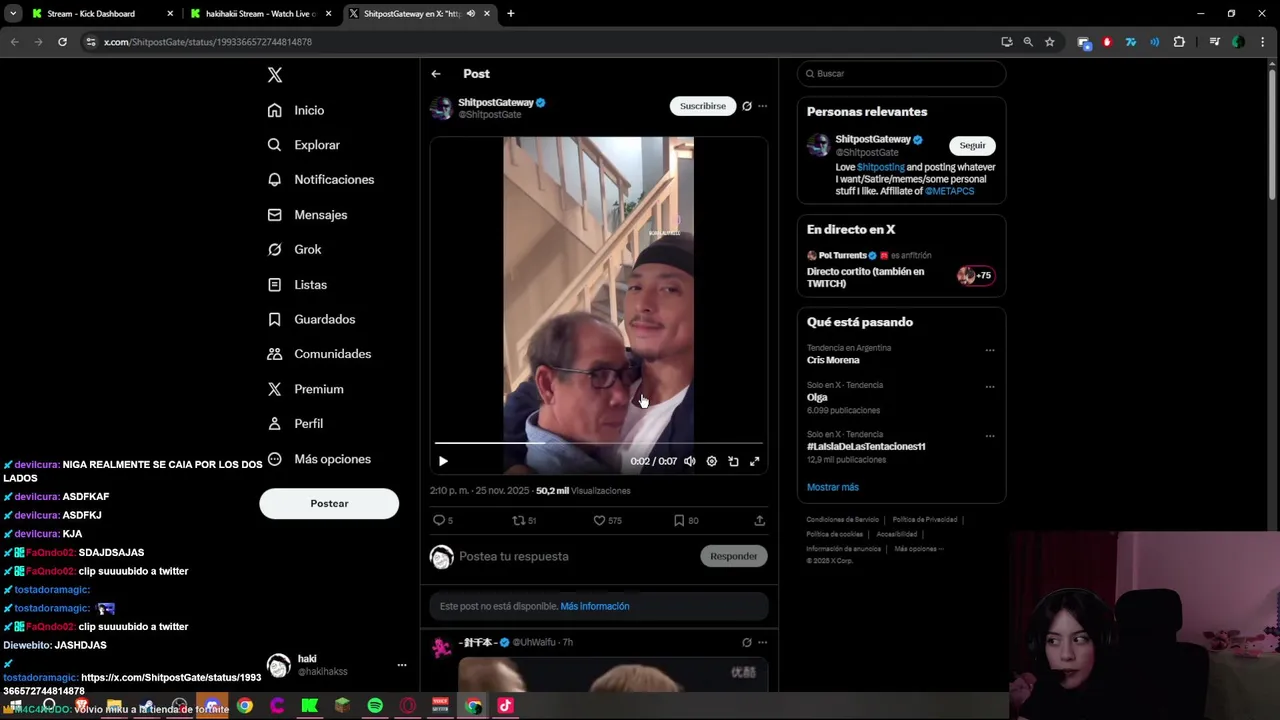Share the post via share icon
Screen dimensions: 1280x720
pyautogui.click(x=760, y=520)
